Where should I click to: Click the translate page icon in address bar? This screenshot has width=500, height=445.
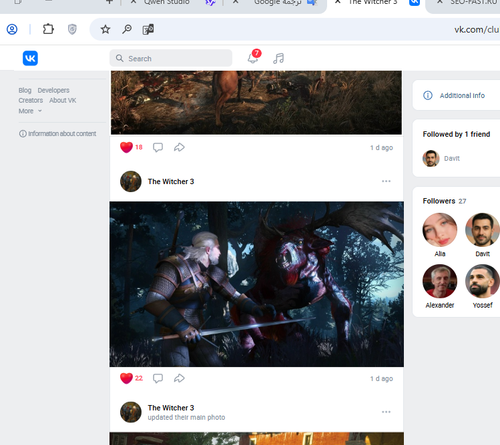click(148, 29)
